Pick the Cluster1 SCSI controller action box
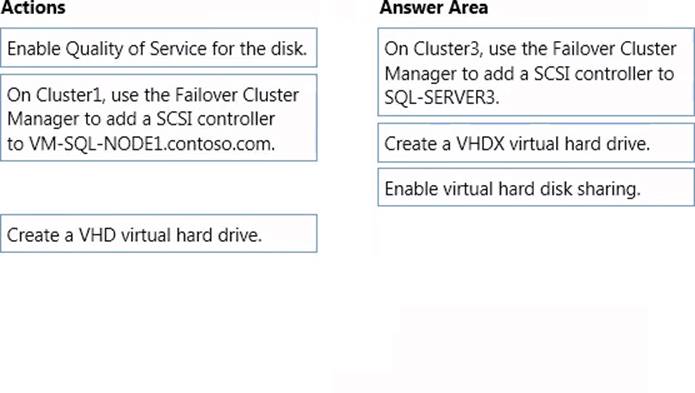This screenshot has width=695, height=393. pyautogui.click(x=159, y=118)
